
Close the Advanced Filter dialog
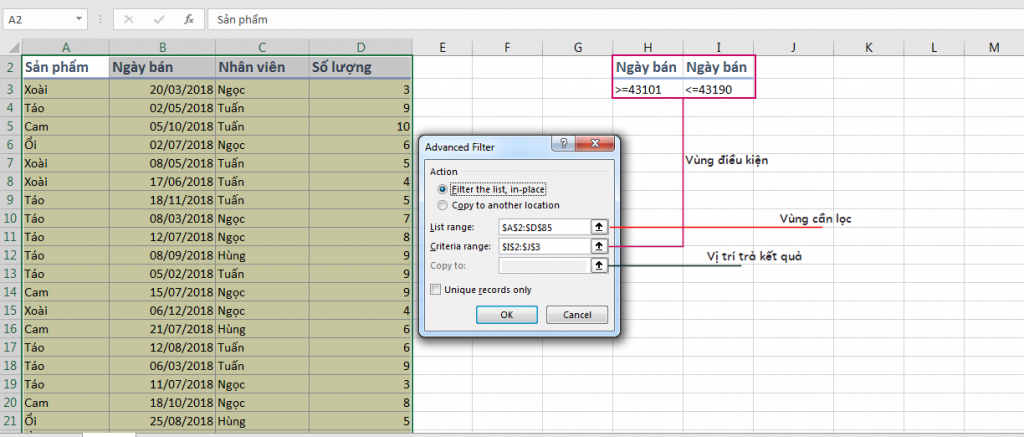tap(595, 146)
